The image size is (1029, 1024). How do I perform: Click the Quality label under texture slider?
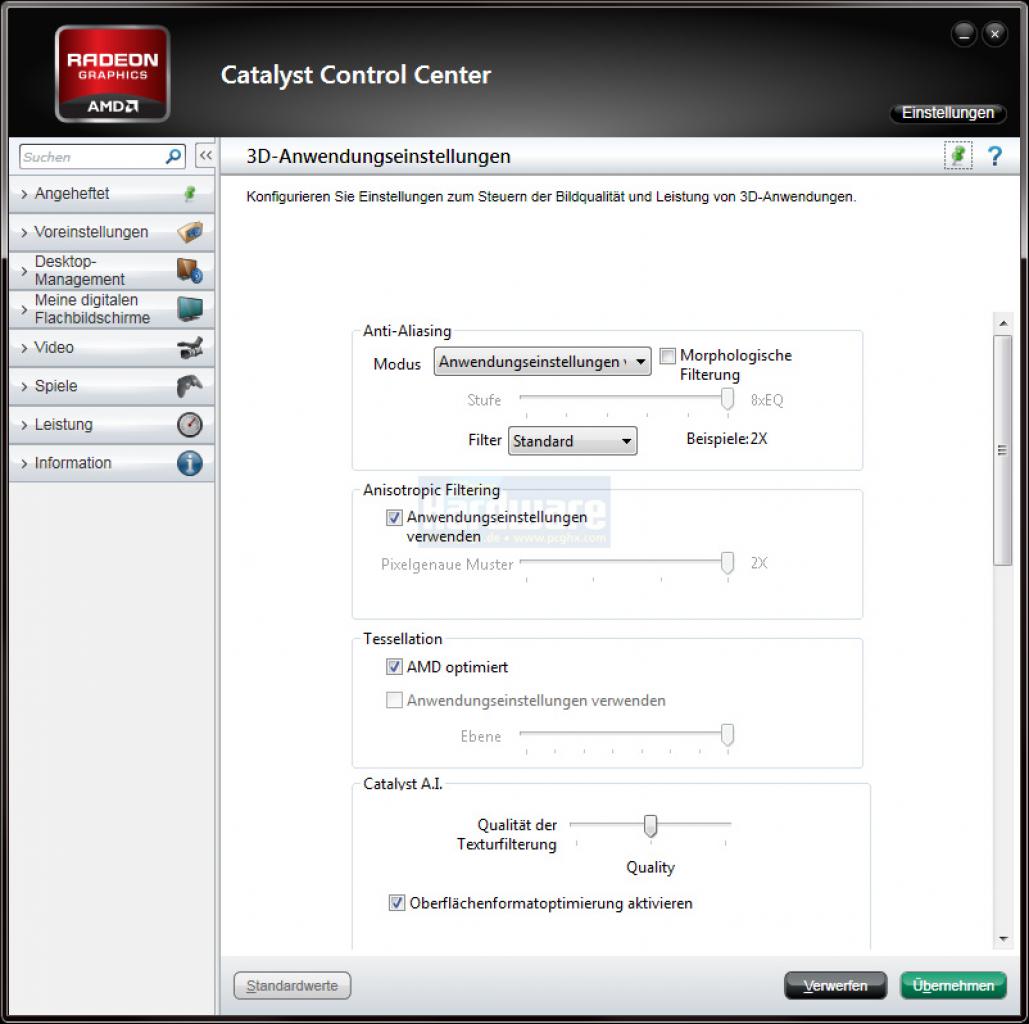click(x=650, y=868)
